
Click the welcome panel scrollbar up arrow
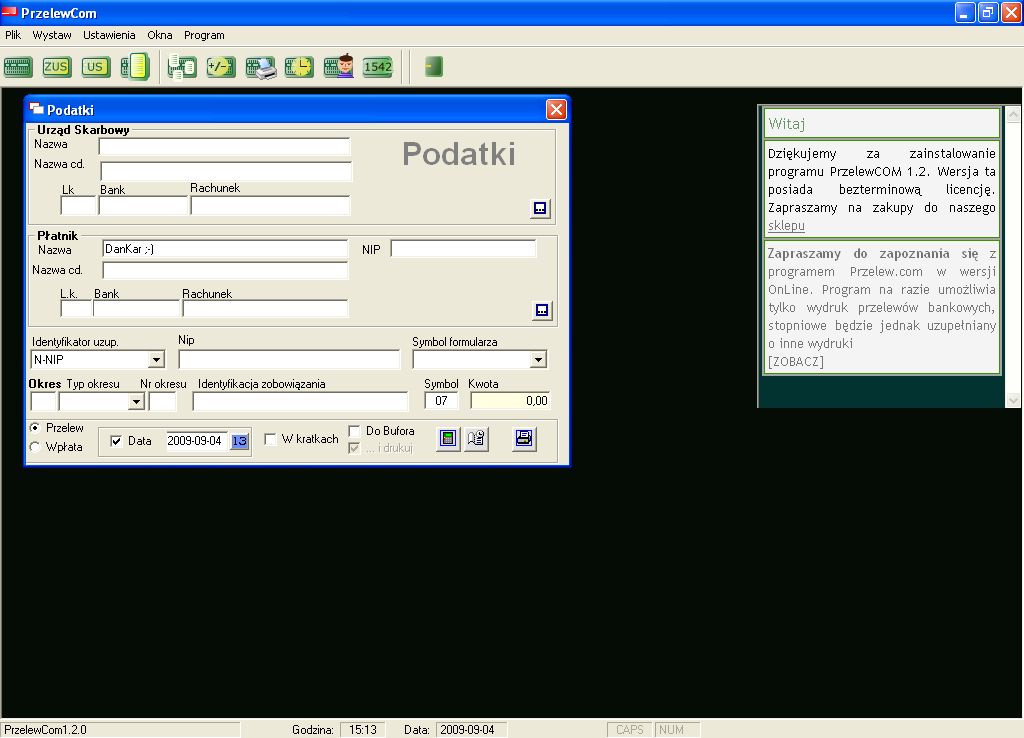[1013, 114]
